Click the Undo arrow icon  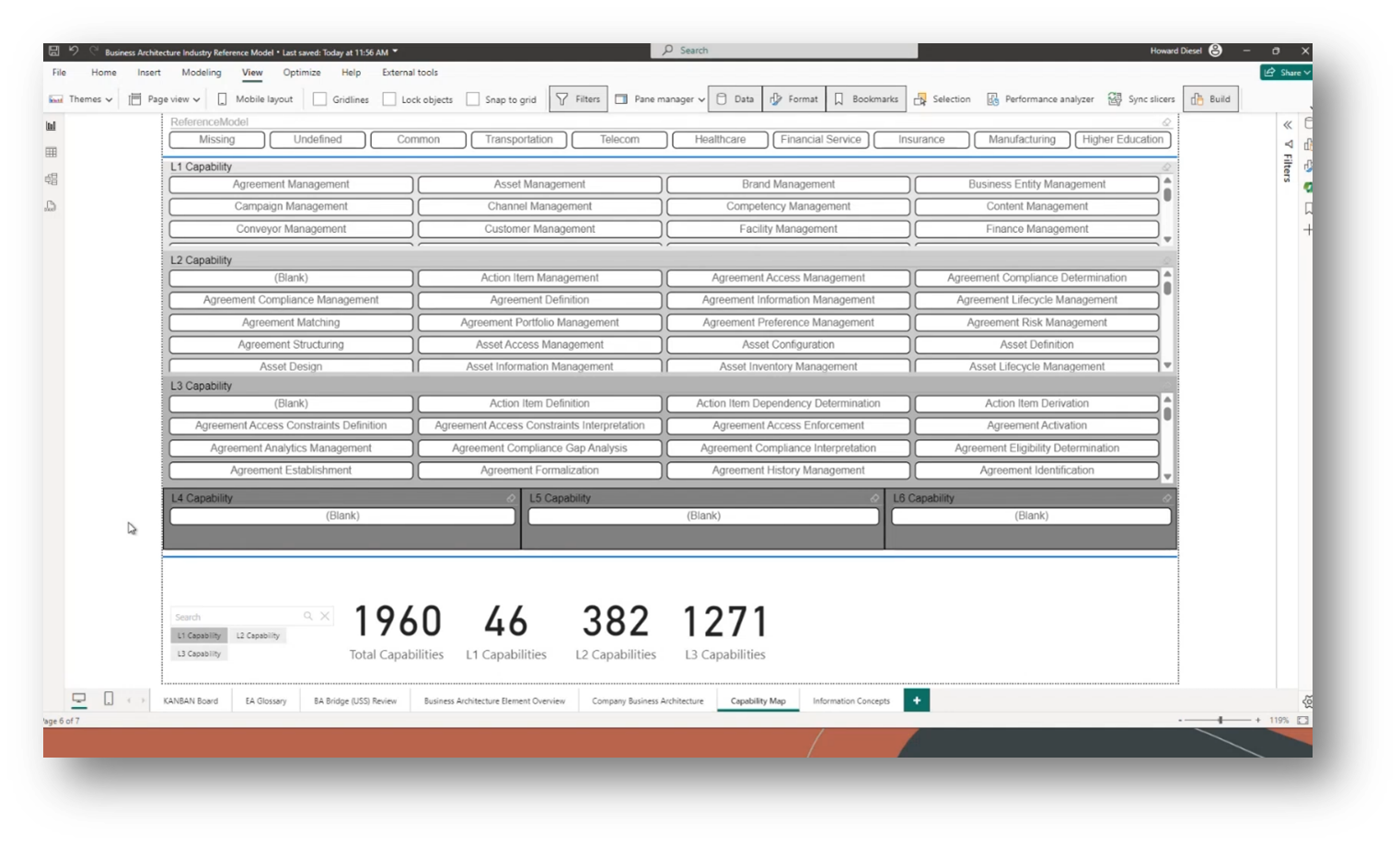click(74, 52)
